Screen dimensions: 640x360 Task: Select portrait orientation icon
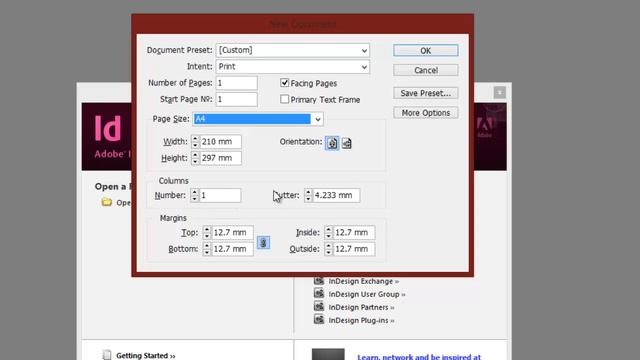point(332,143)
